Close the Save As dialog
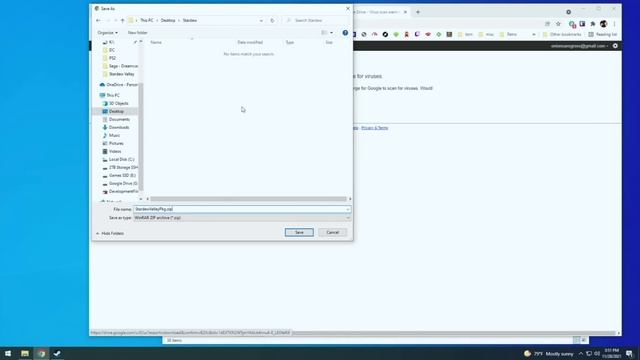Image resolution: width=640 pixels, height=360 pixels. pyautogui.click(x=348, y=9)
